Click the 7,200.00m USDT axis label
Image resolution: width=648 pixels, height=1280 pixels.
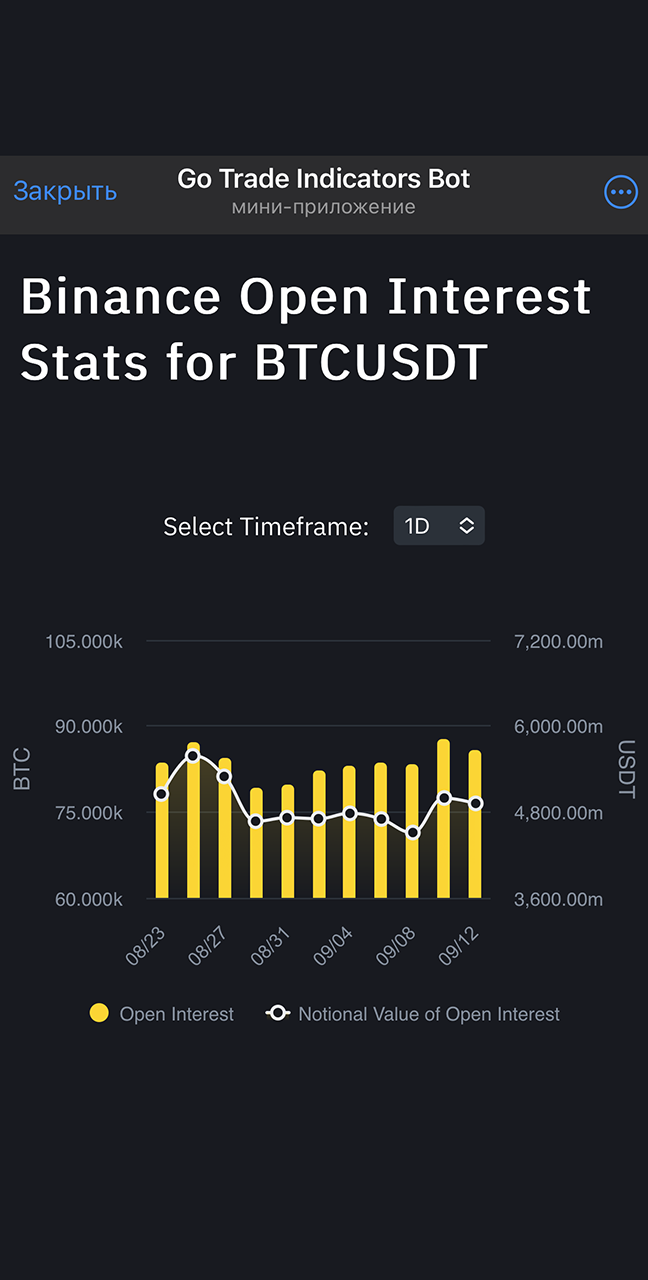(558, 641)
